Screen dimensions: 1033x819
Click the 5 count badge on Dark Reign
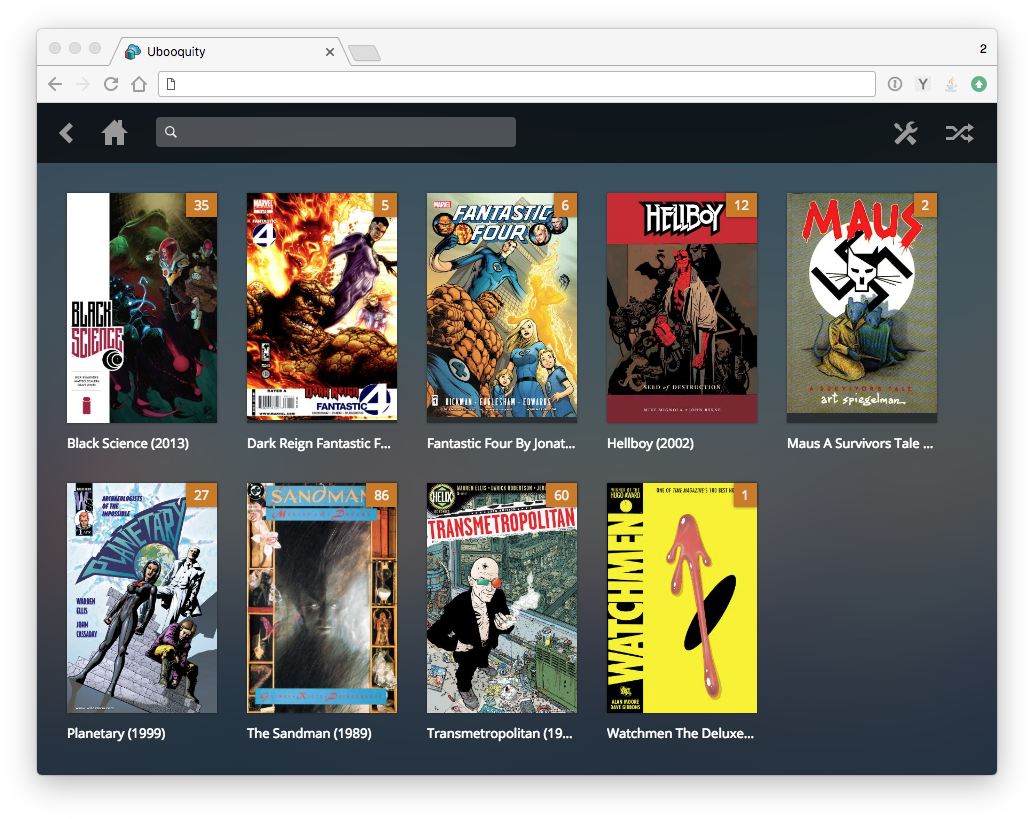pyautogui.click(x=385, y=205)
